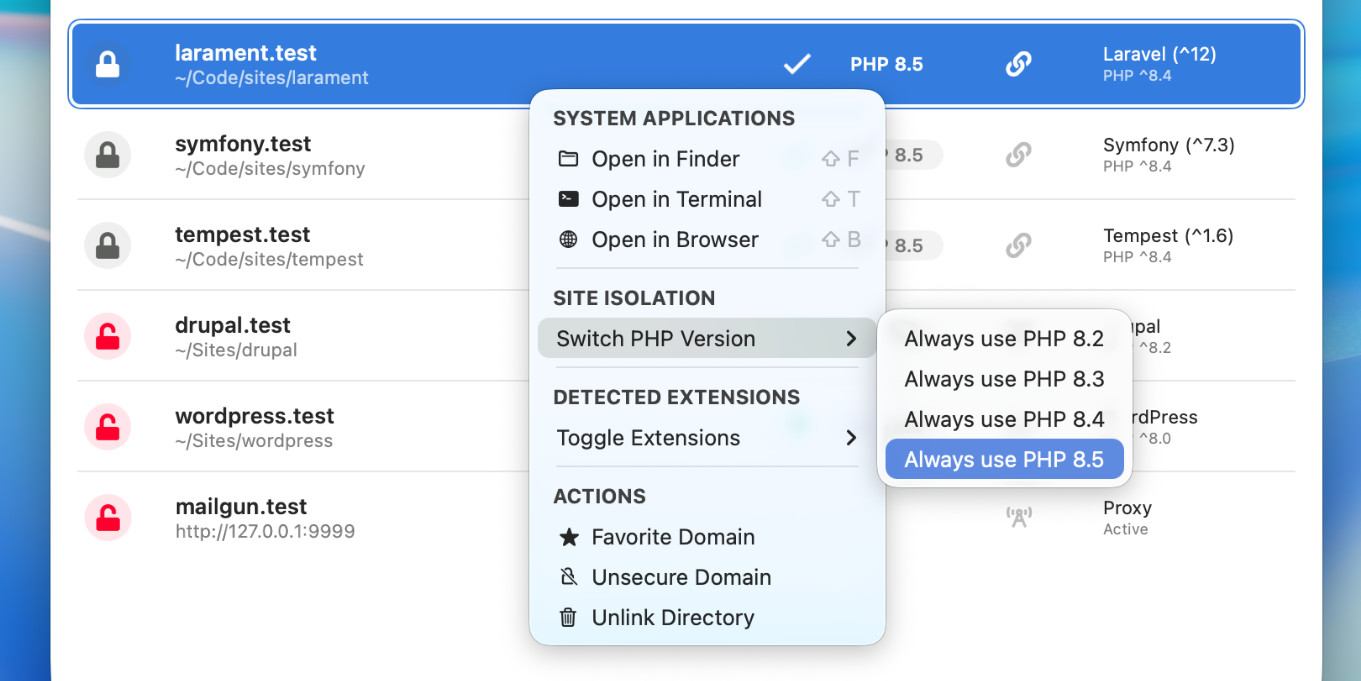Viewport: 1361px width, 681px height.
Task: Click the ~/Sites/wordpress path text
Action: click(x=254, y=441)
